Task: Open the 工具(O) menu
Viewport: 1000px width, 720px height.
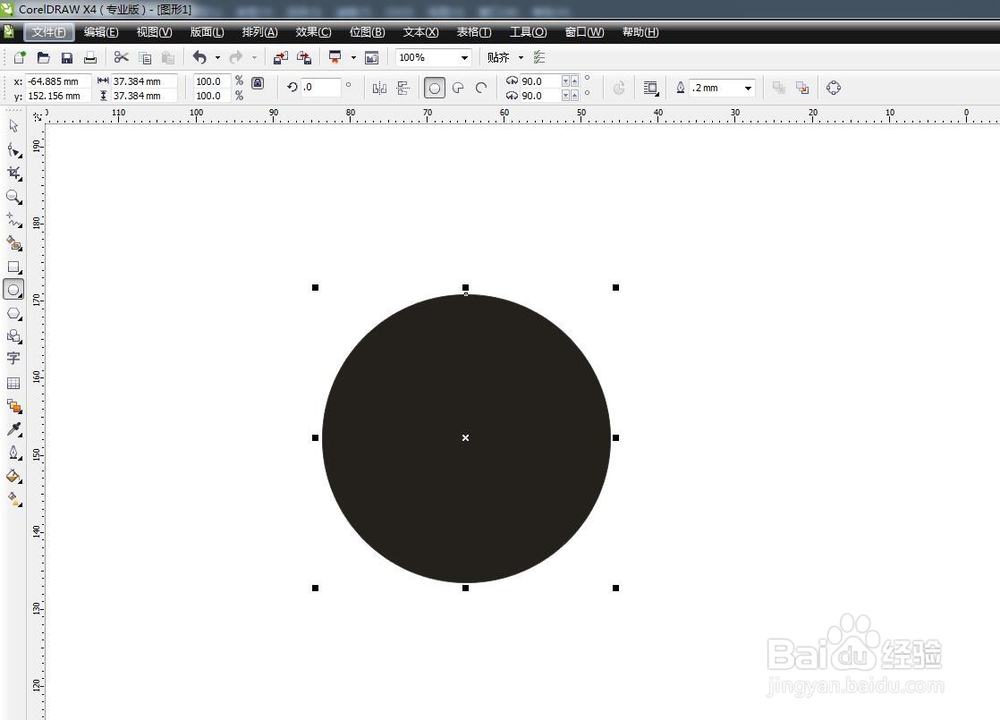Action: coord(528,32)
